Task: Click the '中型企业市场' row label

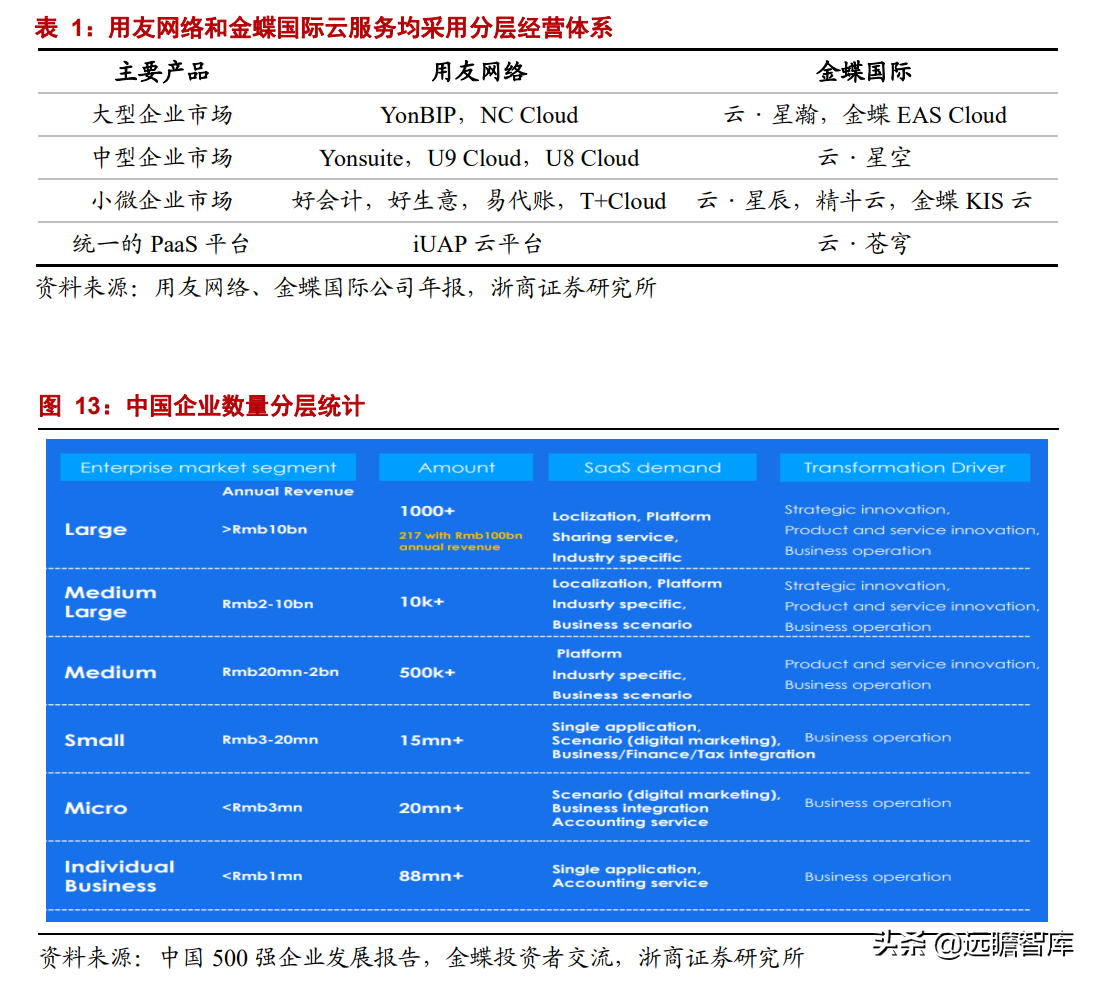Action: pyautogui.click(x=162, y=158)
